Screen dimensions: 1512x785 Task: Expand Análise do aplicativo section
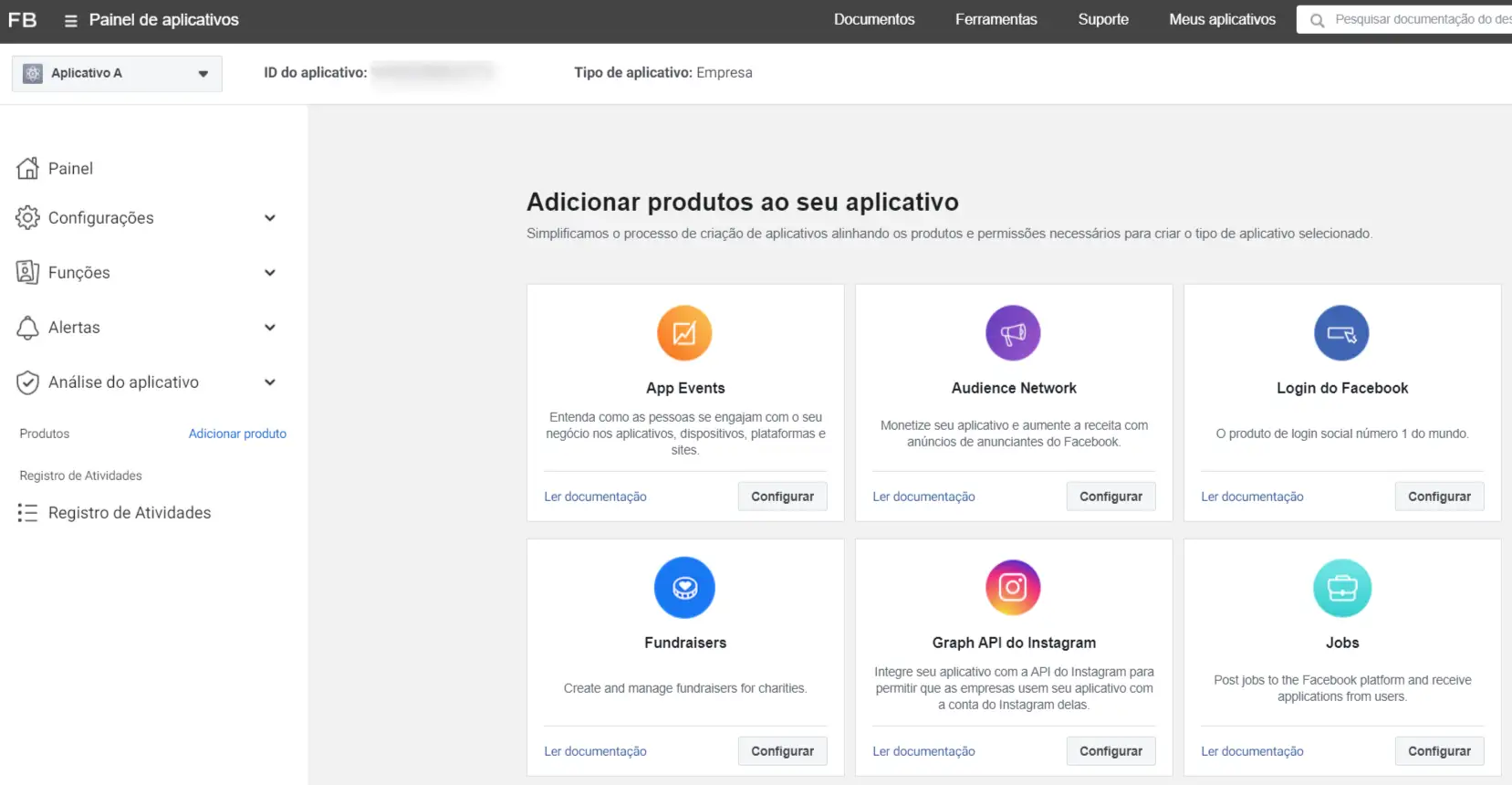tap(269, 382)
